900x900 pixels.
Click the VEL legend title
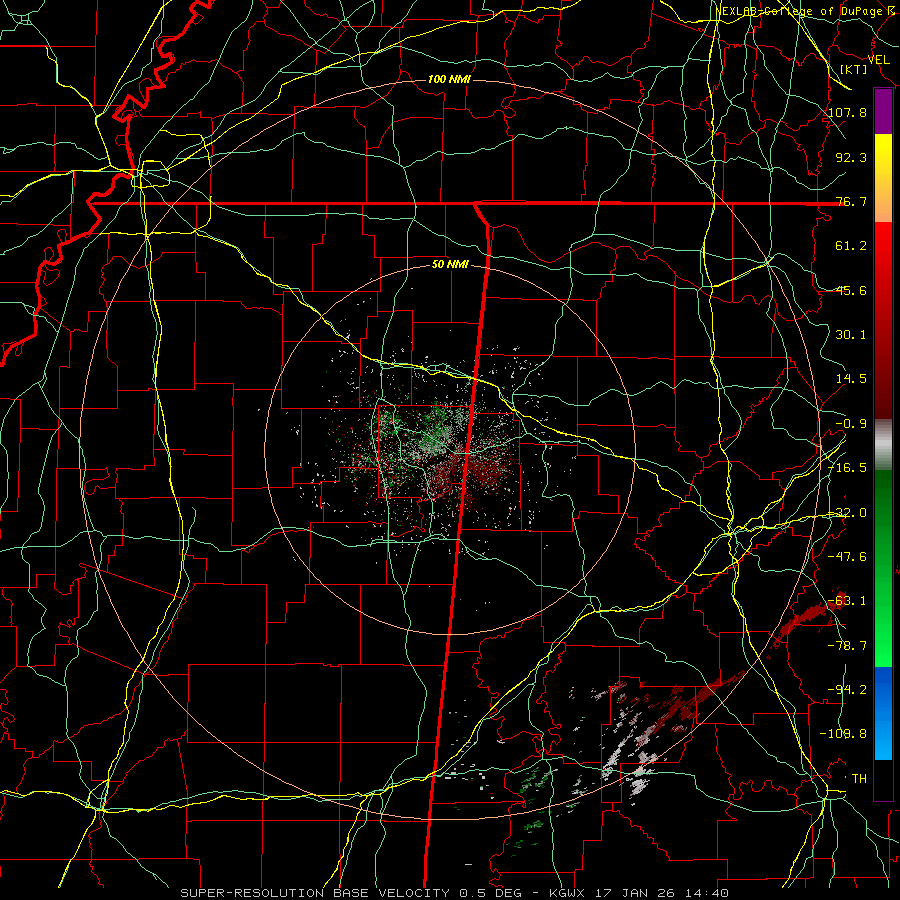(879, 60)
